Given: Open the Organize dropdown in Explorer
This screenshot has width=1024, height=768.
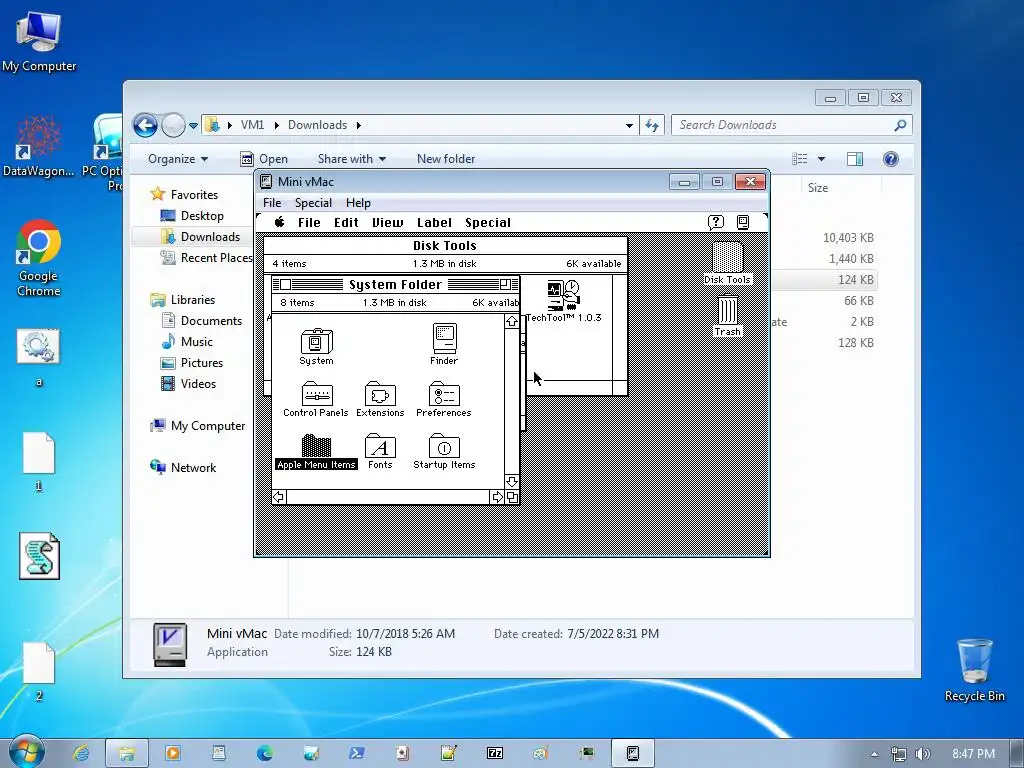Looking at the screenshot, I should pyautogui.click(x=178, y=159).
